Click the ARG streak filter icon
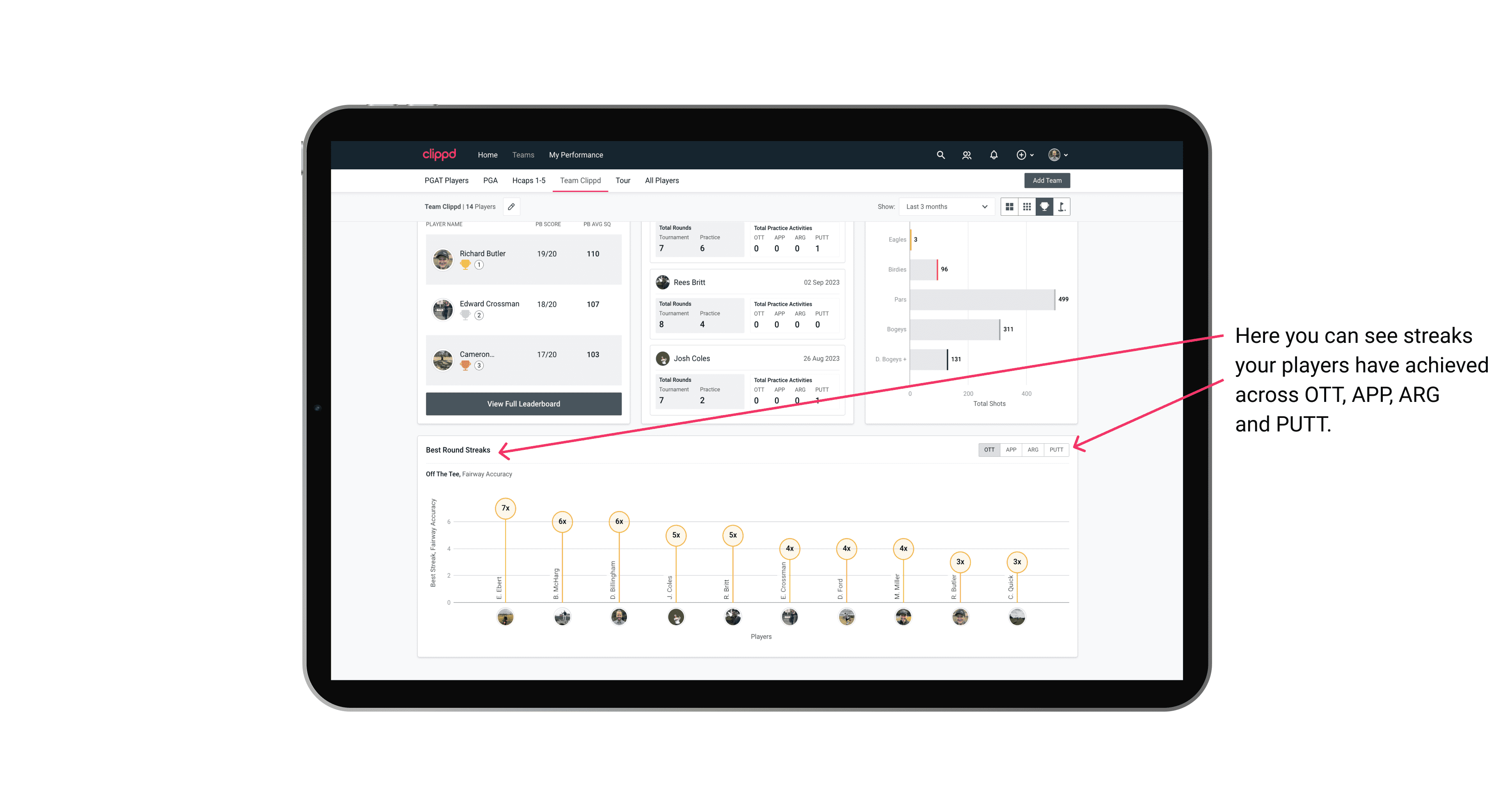 pos(1033,449)
